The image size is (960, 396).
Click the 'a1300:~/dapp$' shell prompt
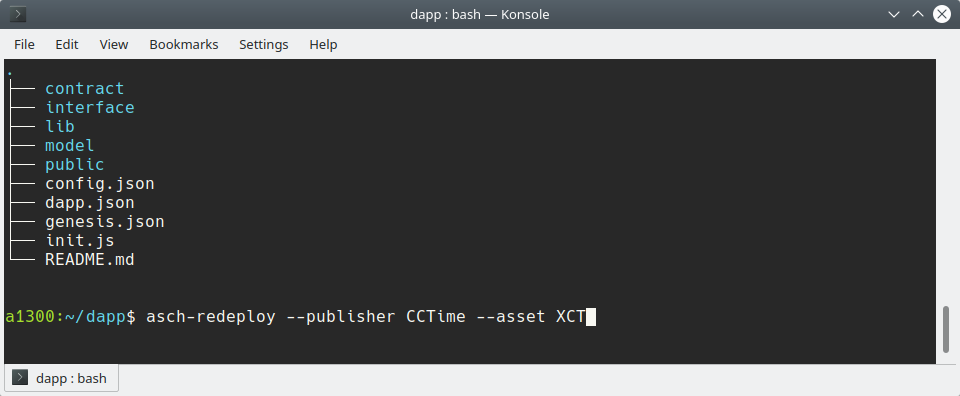(x=70, y=317)
